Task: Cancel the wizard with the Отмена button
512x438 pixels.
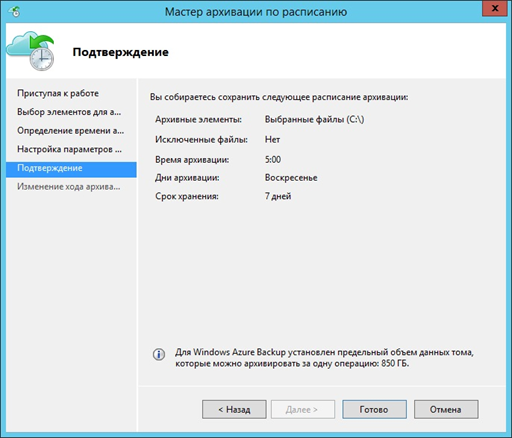Action: [446, 409]
